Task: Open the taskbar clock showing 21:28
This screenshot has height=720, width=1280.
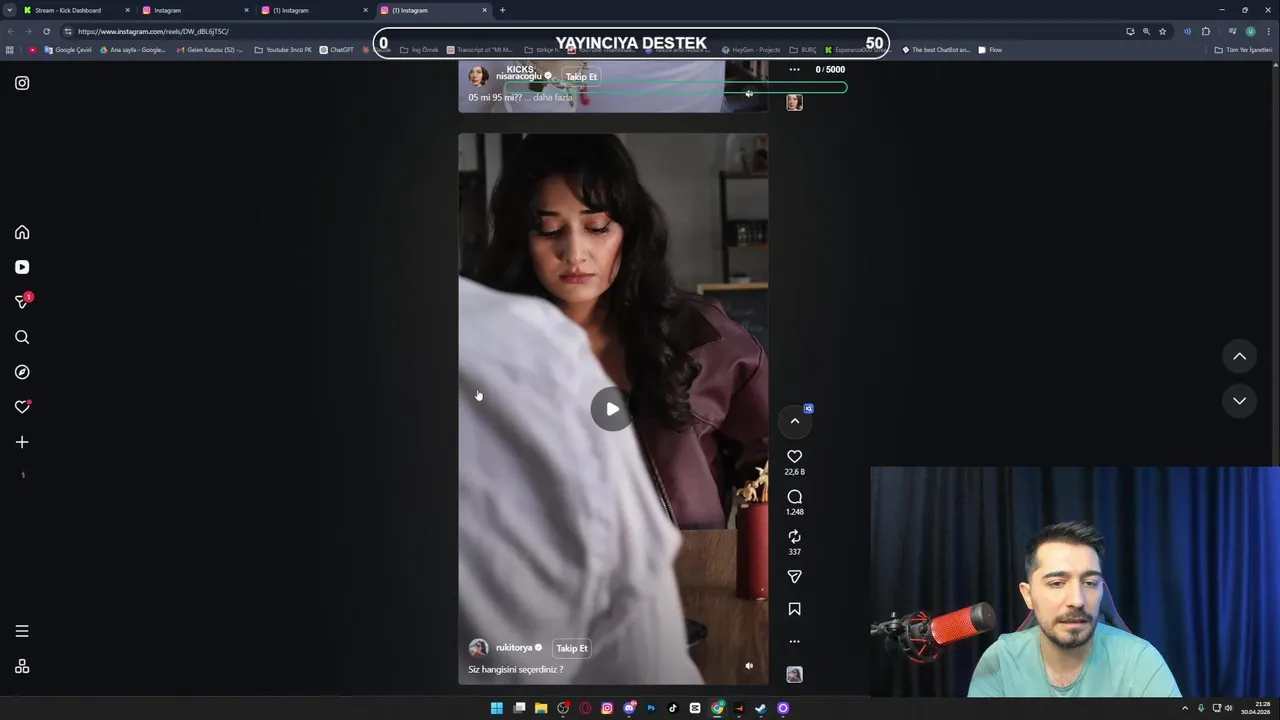Action: (x=1255, y=708)
